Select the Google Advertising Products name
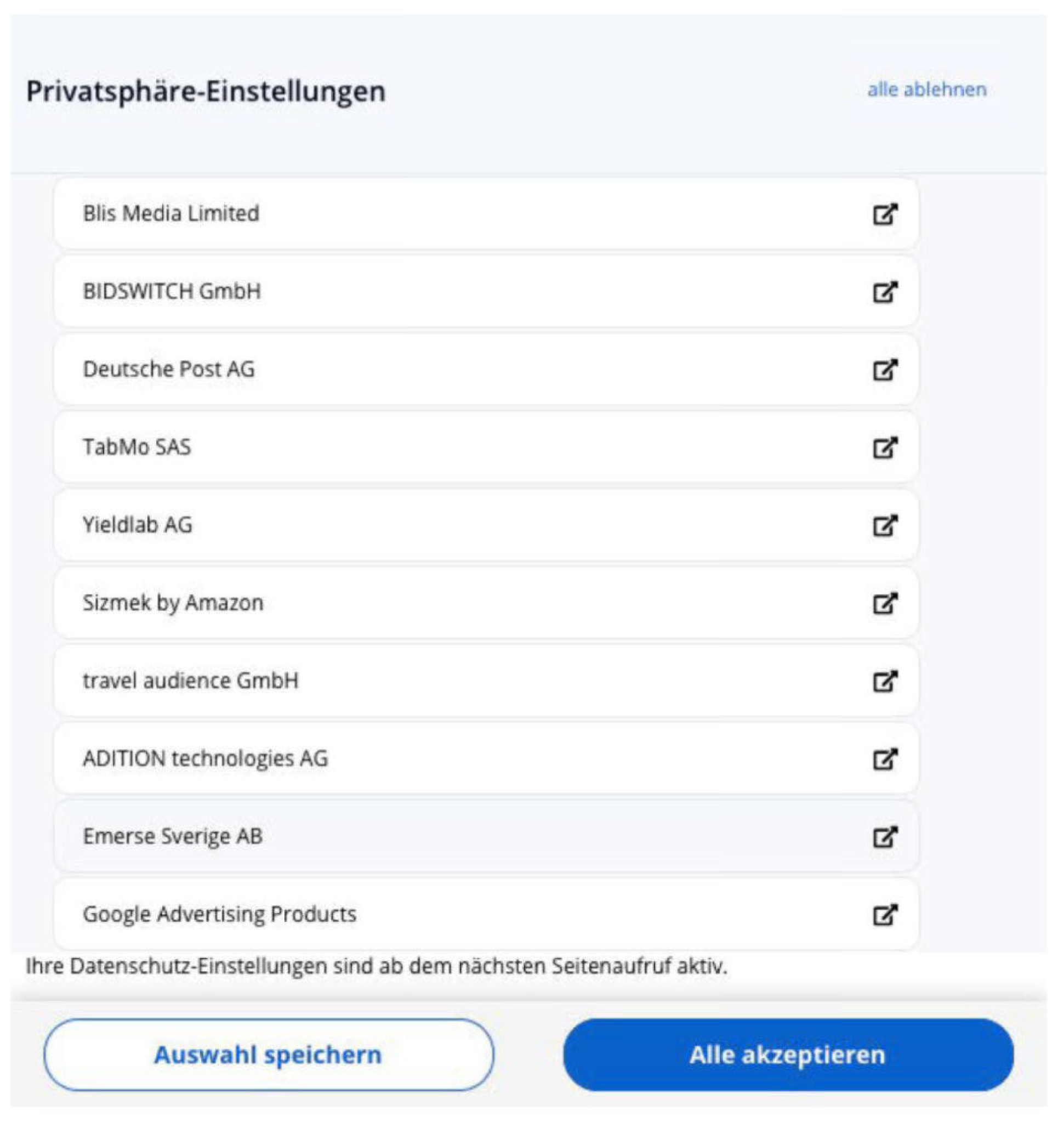Screen dimensions: 1064x1122 (219, 914)
